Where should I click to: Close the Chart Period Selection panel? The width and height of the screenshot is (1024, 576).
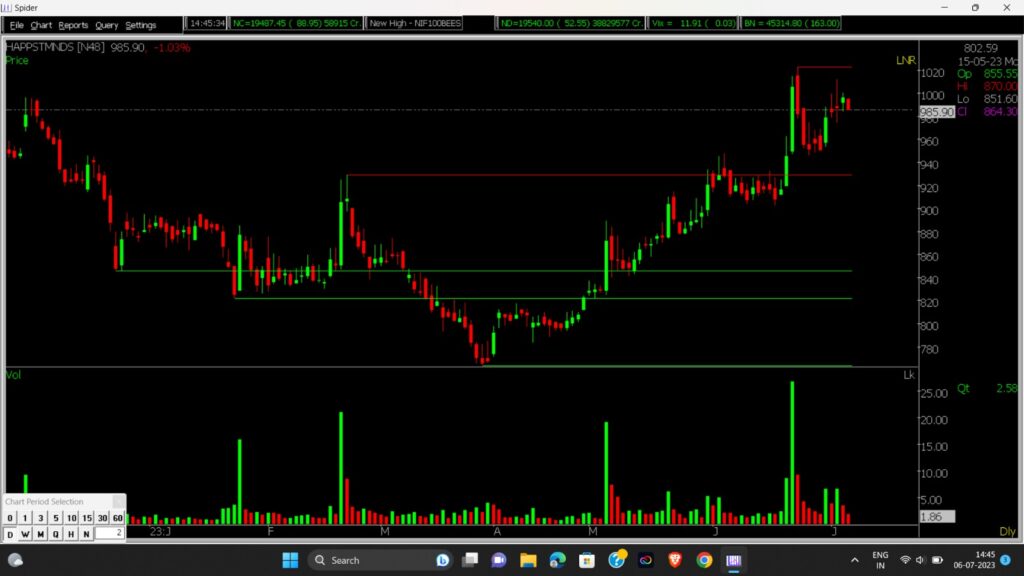[118, 502]
